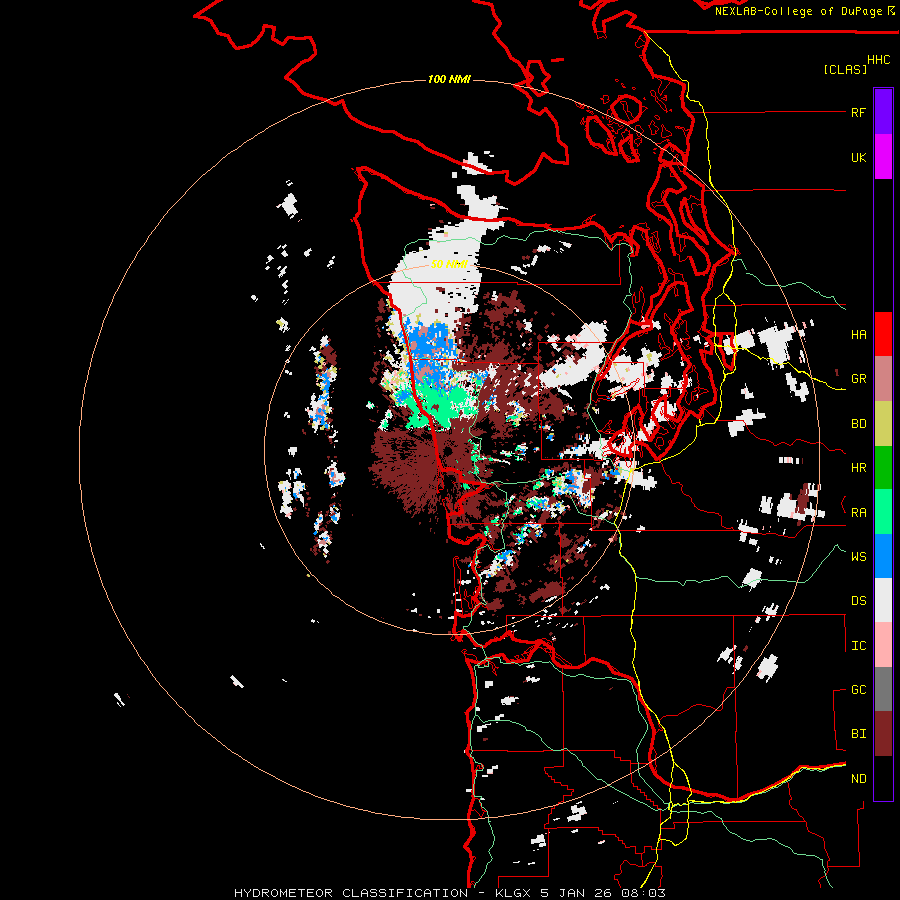Viewport: 900px width, 900px height.
Task: Click the GR legend label
Action: click(x=858, y=379)
